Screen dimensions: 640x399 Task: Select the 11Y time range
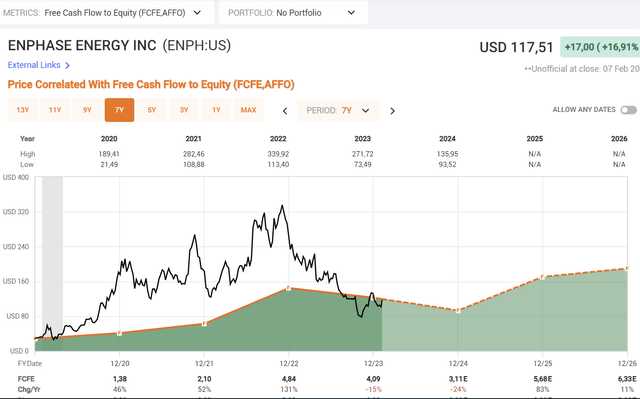click(x=55, y=110)
